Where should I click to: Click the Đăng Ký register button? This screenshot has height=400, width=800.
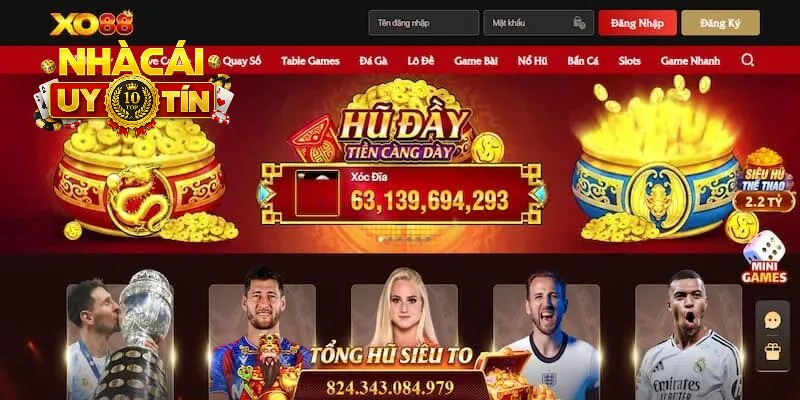(720, 23)
